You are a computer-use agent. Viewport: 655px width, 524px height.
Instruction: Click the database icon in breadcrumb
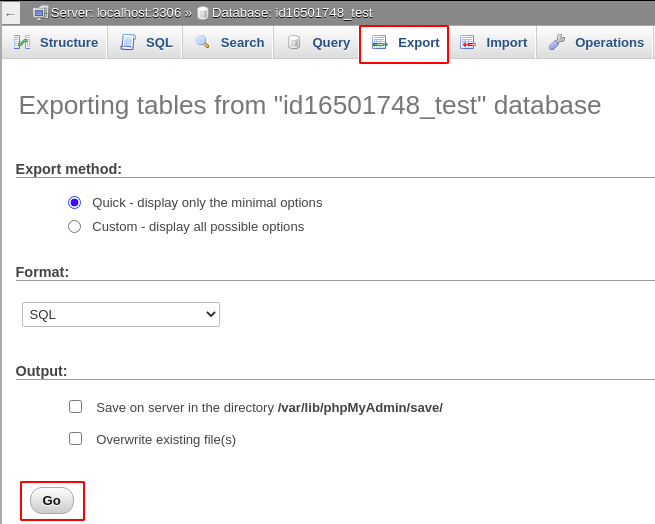pos(203,13)
